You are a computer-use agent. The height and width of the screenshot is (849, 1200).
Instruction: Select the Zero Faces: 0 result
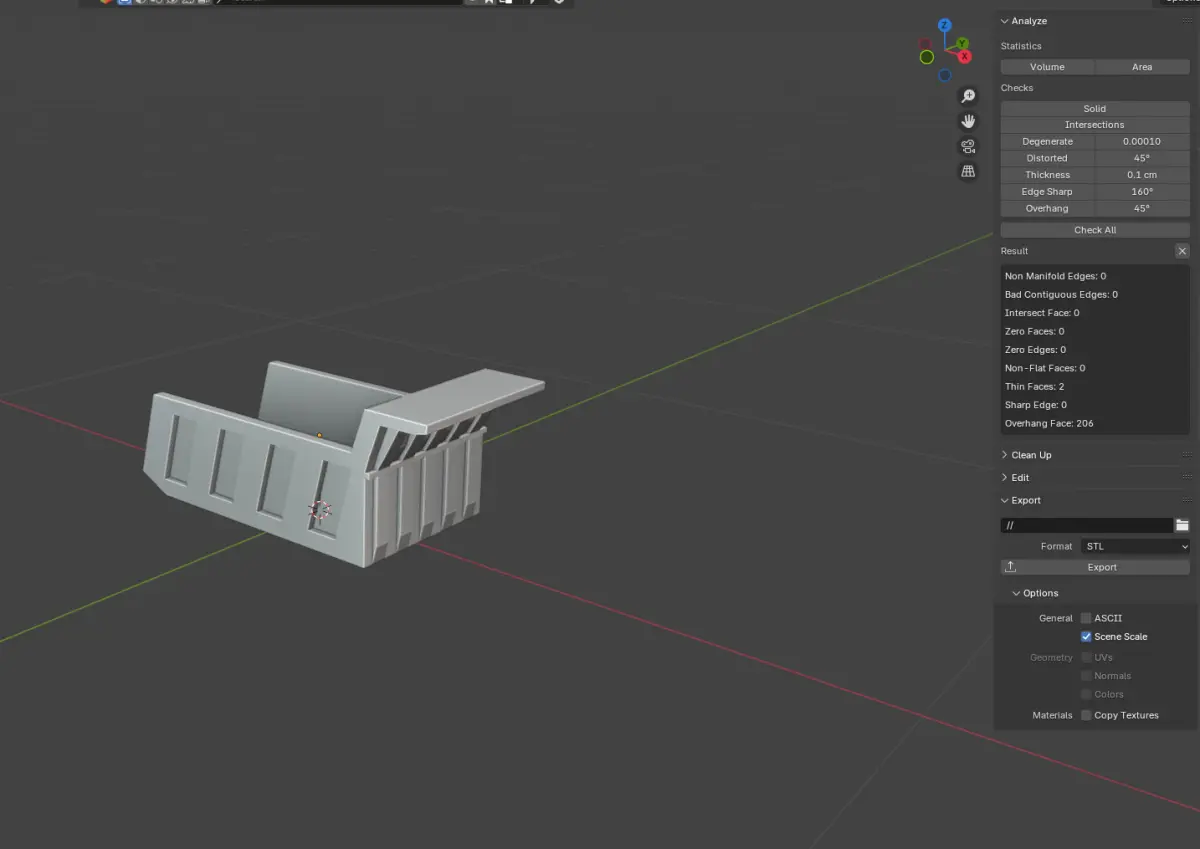coord(1034,331)
